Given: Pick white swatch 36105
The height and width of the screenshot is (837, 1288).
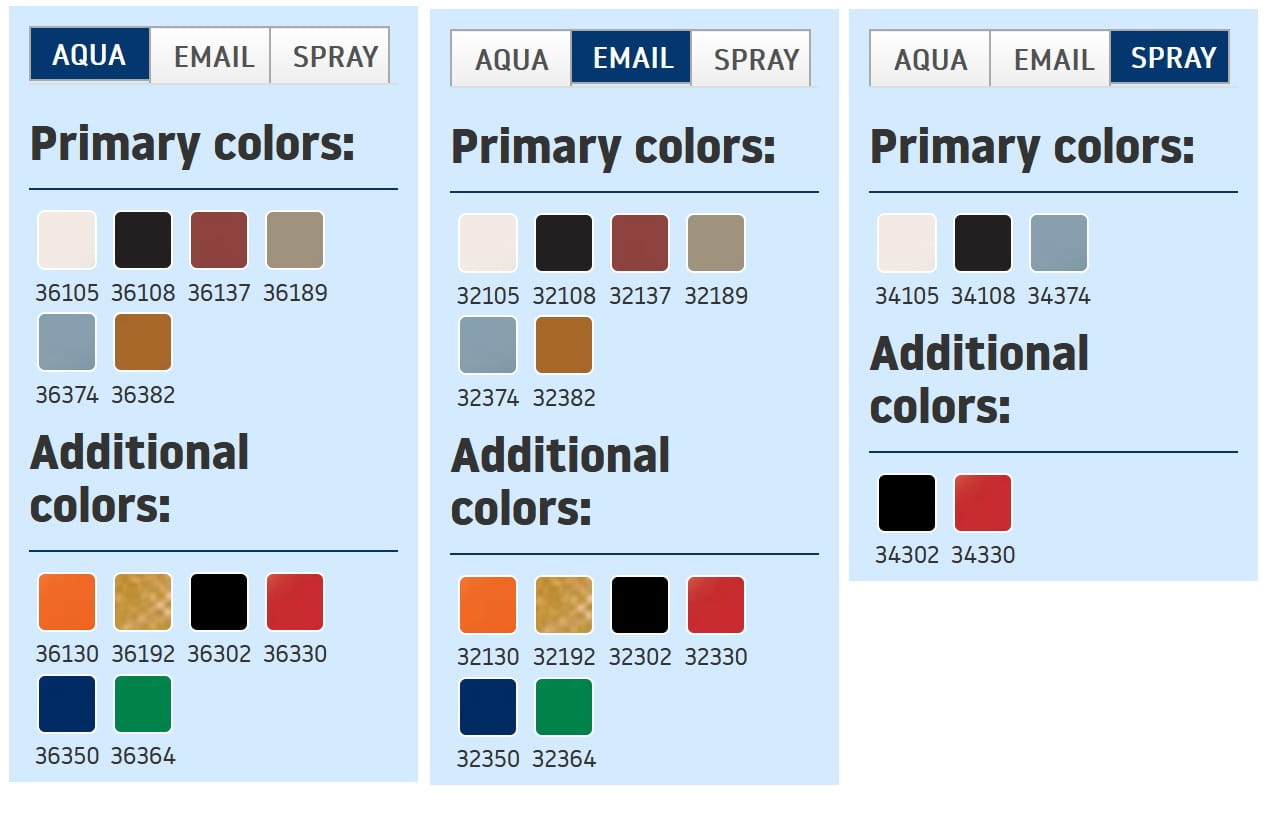Looking at the screenshot, I should coord(67,240).
